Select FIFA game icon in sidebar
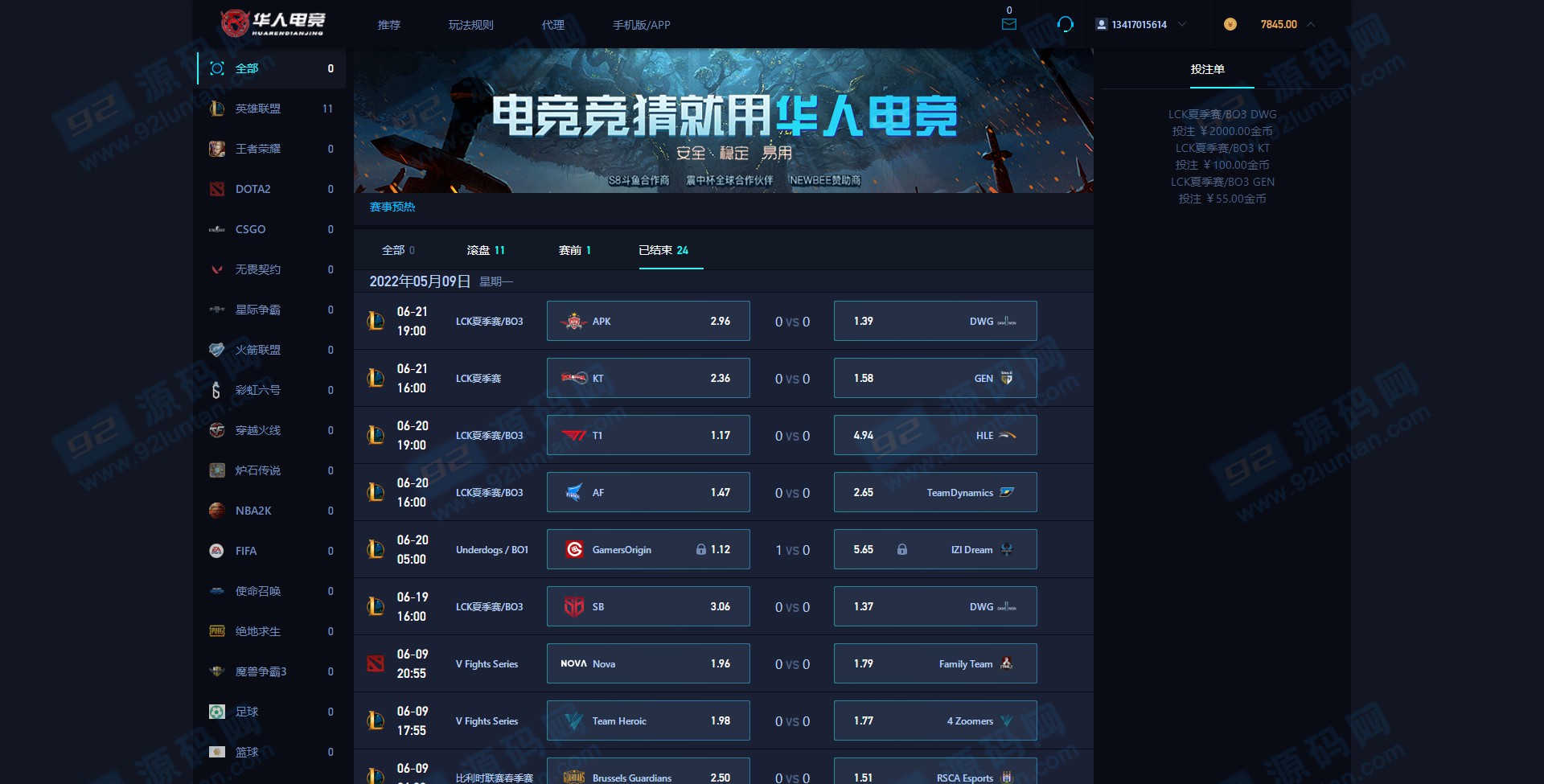 pos(217,551)
